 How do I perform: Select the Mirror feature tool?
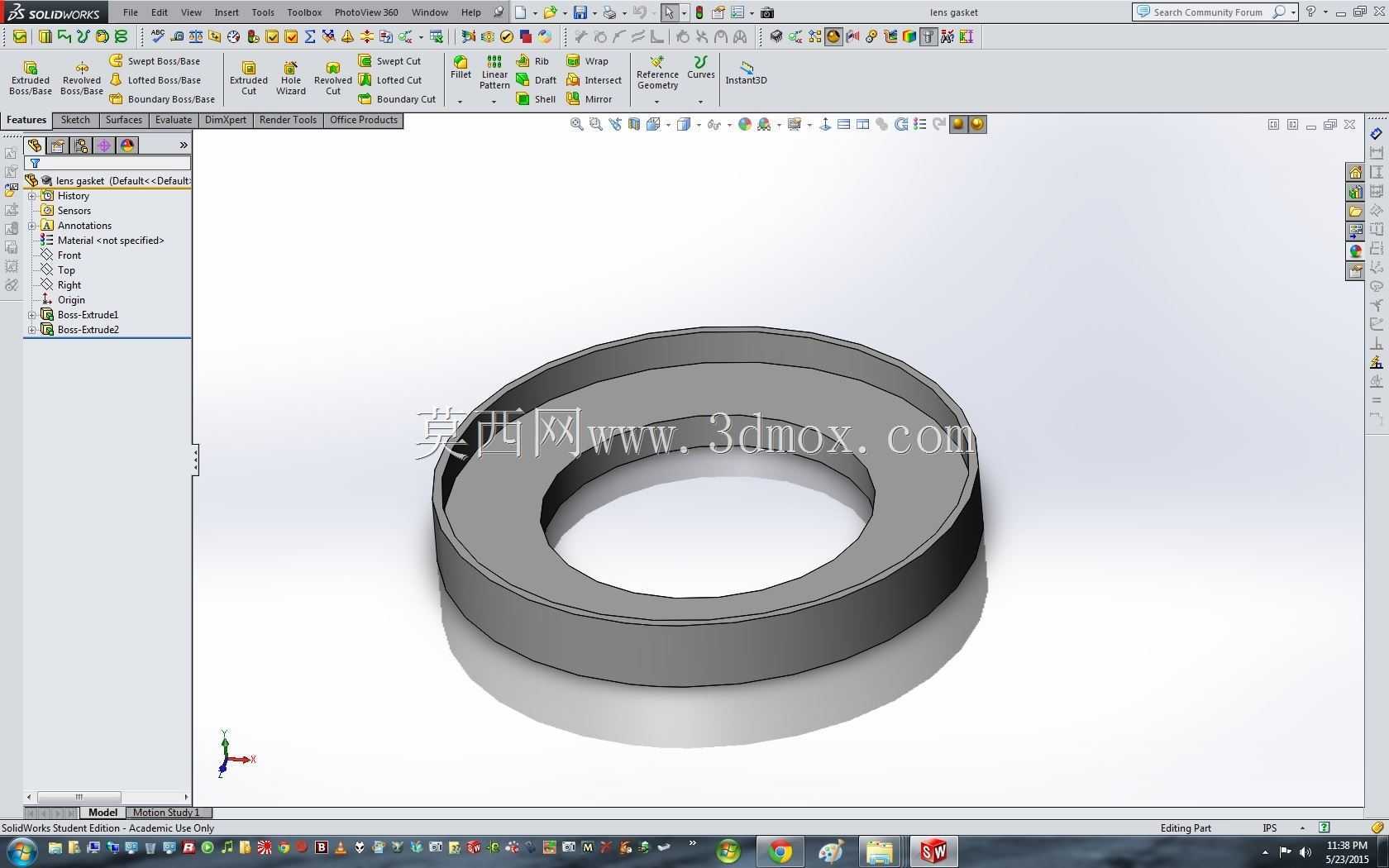(589, 99)
